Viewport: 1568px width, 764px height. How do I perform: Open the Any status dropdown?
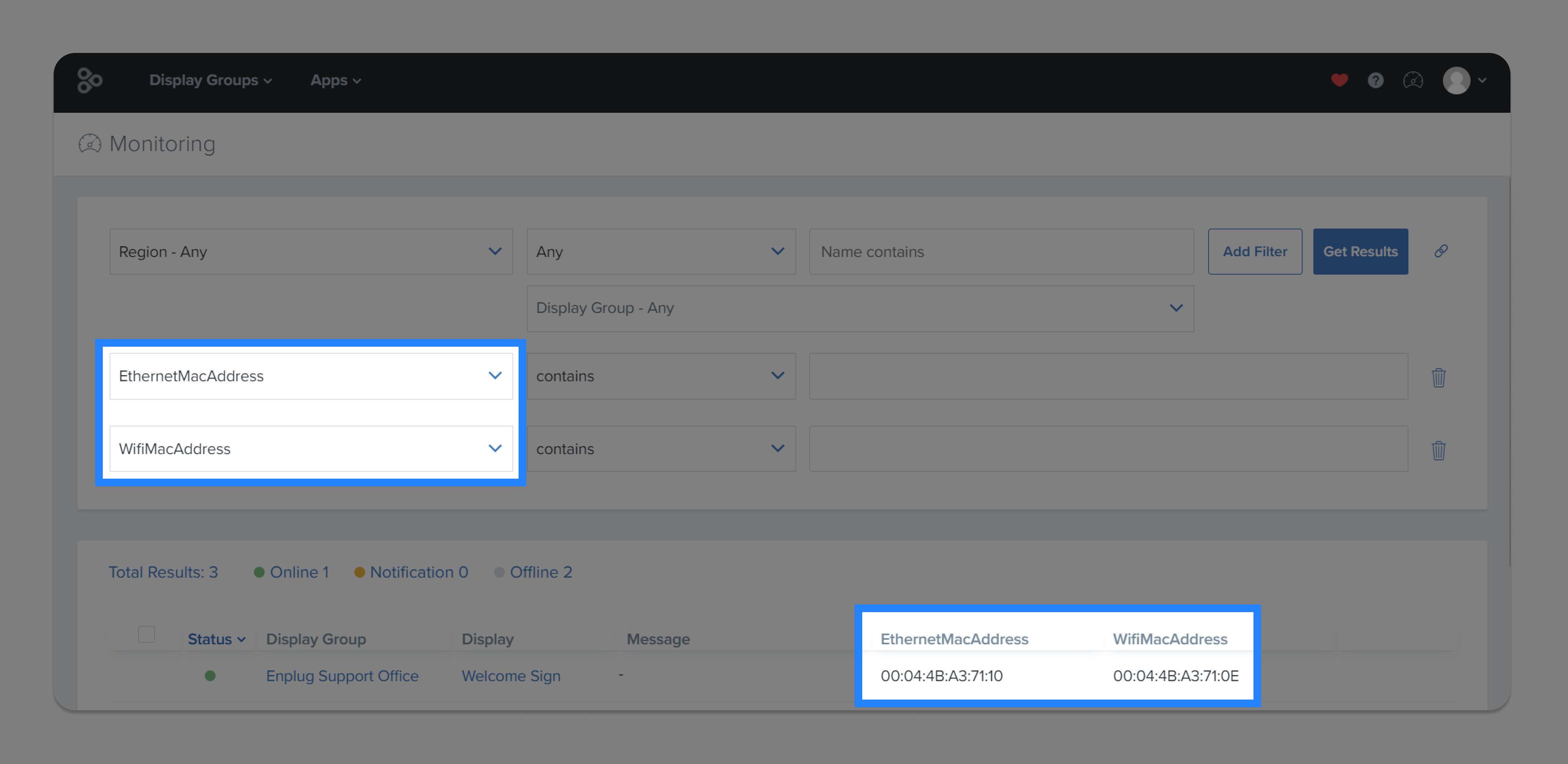661,252
